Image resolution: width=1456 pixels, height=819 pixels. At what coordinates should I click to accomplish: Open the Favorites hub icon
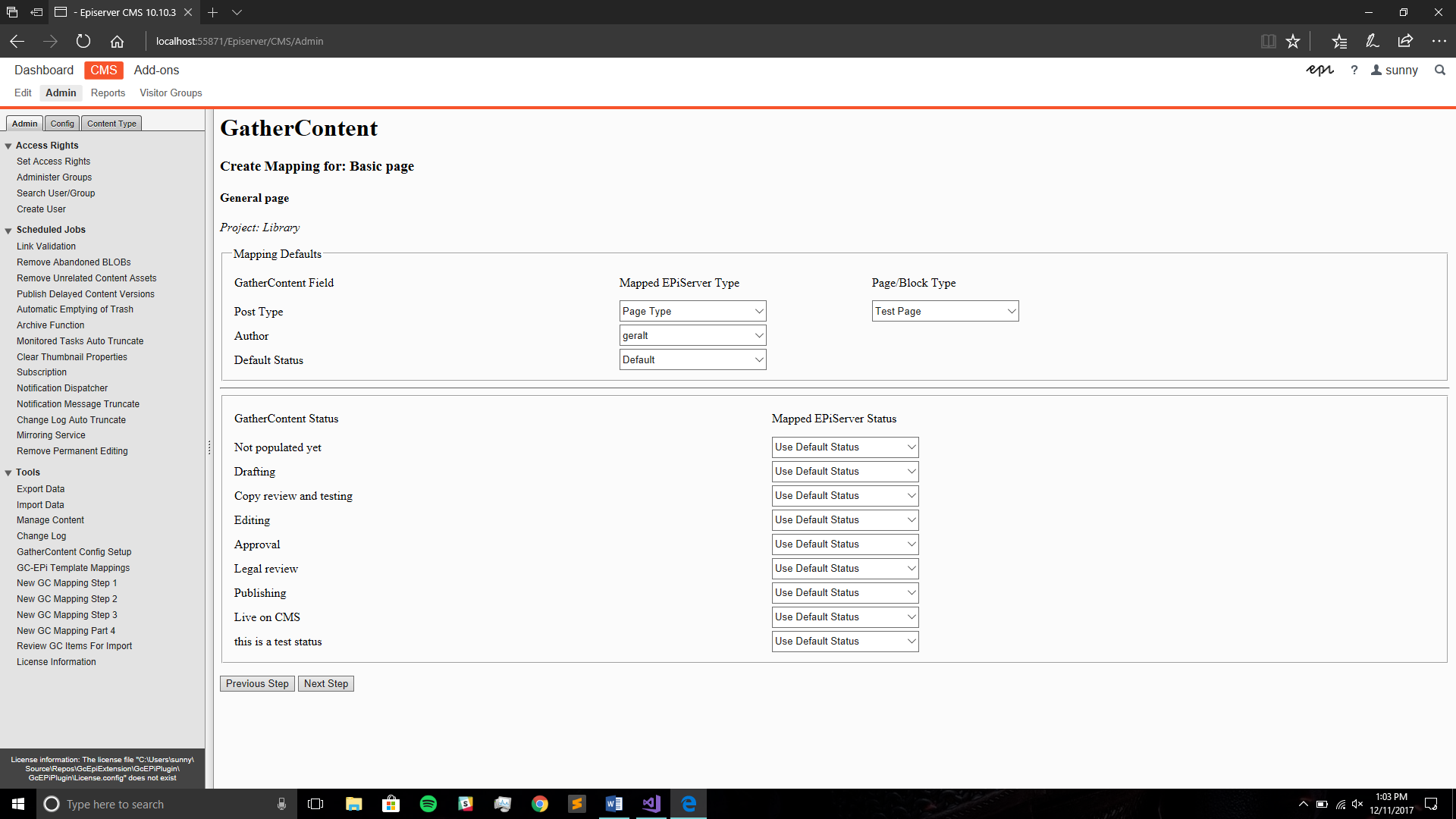[x=1339, y=41]
